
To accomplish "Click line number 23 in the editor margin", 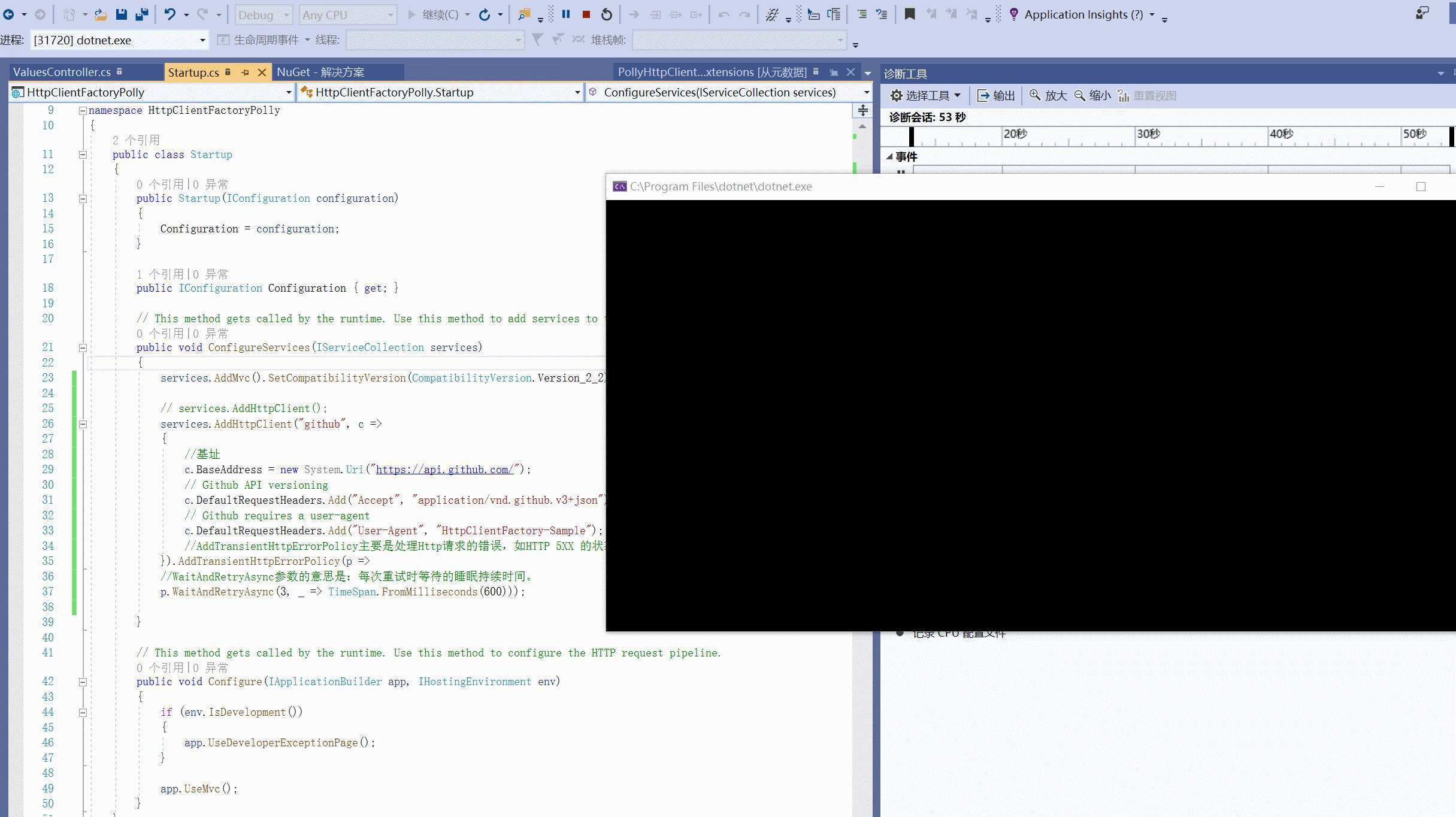I will tap(48, 378).
